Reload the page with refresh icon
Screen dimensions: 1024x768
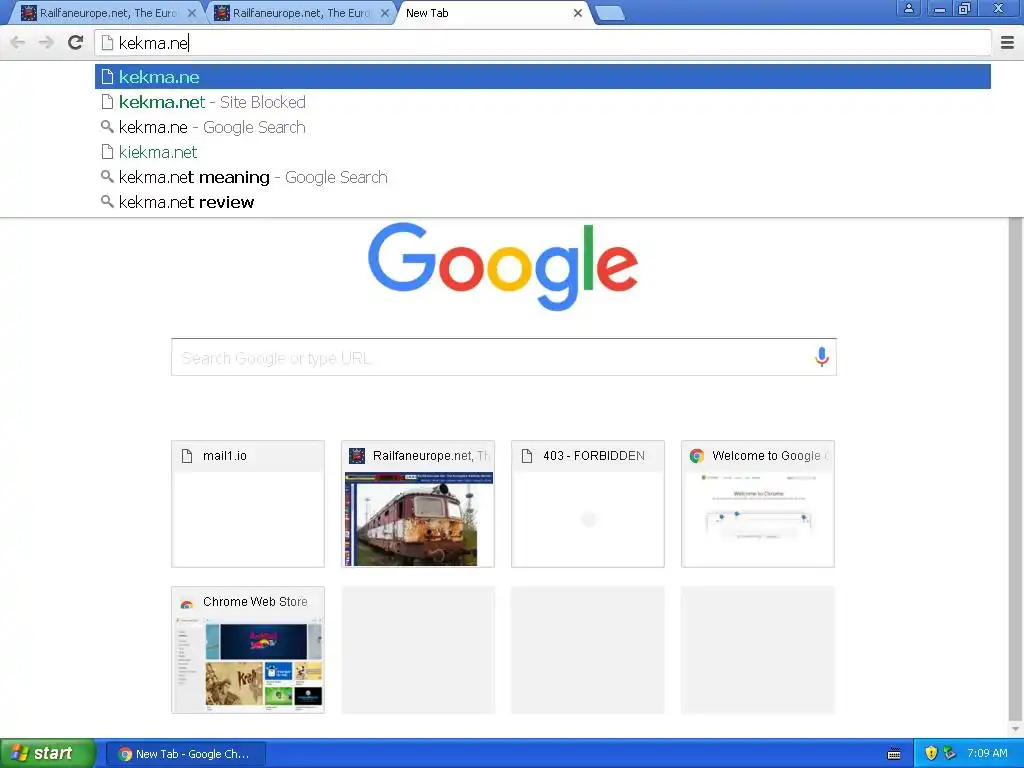pos(76,43)
